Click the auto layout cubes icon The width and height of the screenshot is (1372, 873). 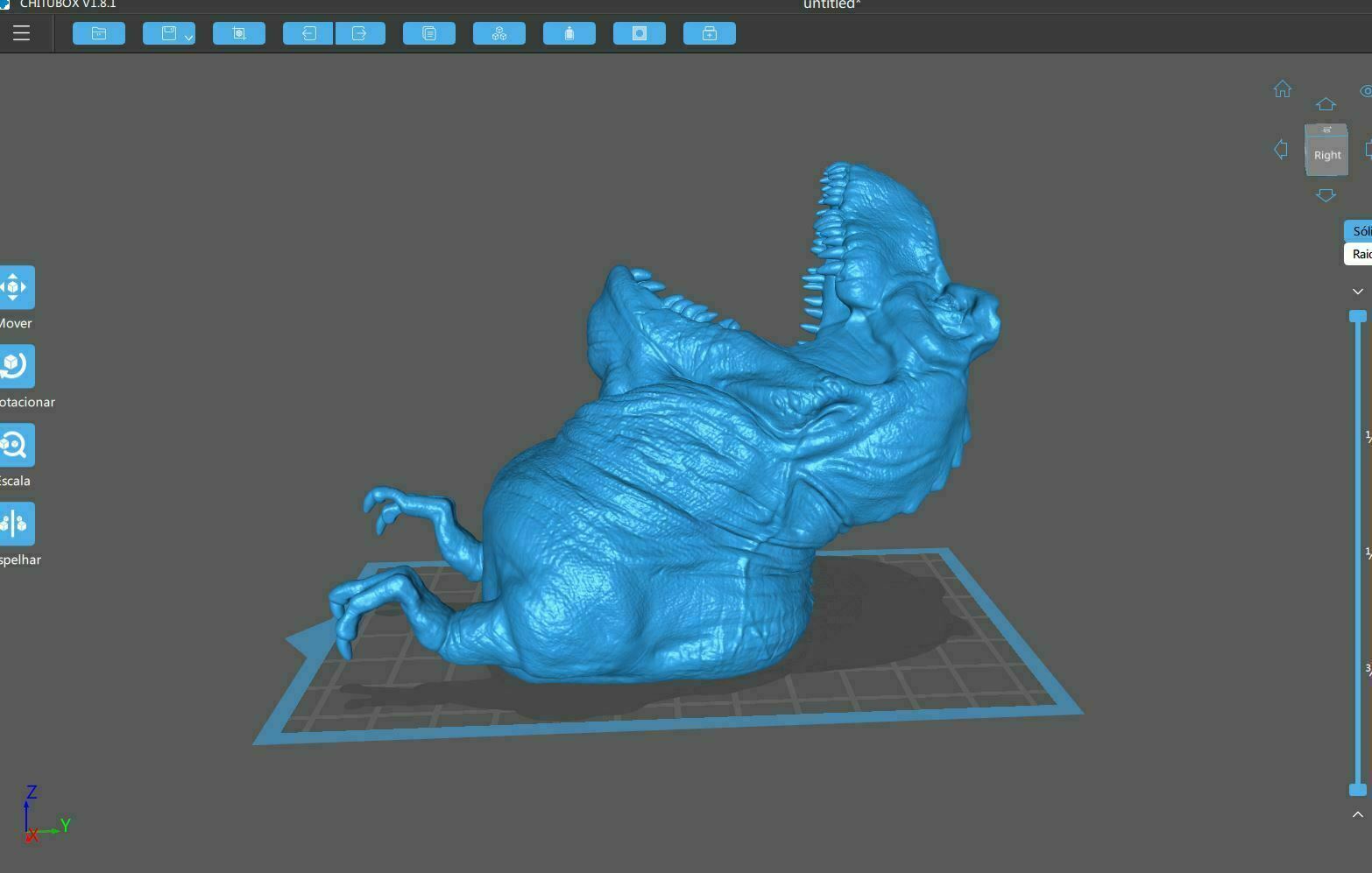tap(499, 33)
